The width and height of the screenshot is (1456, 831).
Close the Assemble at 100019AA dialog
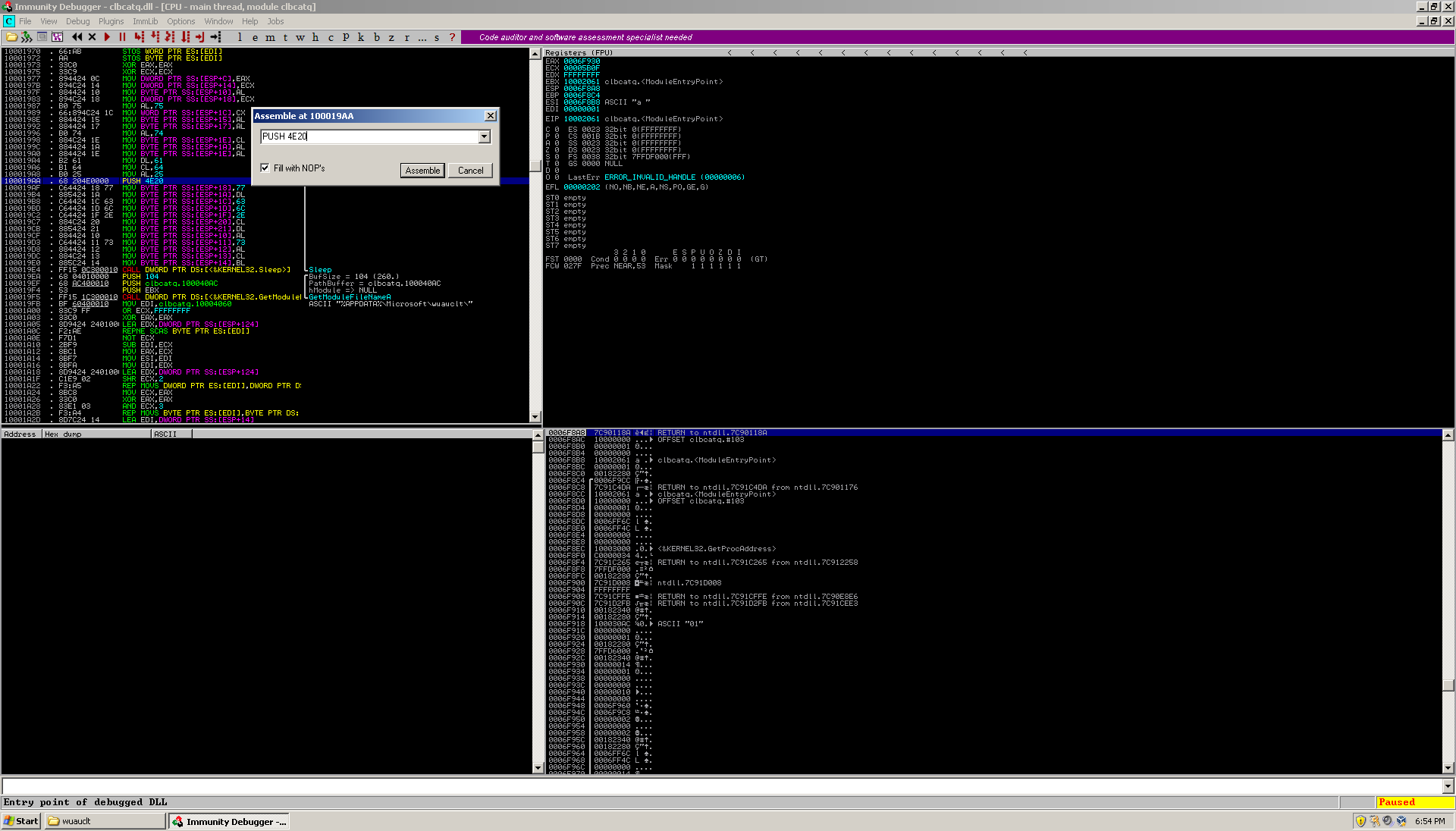491,116
